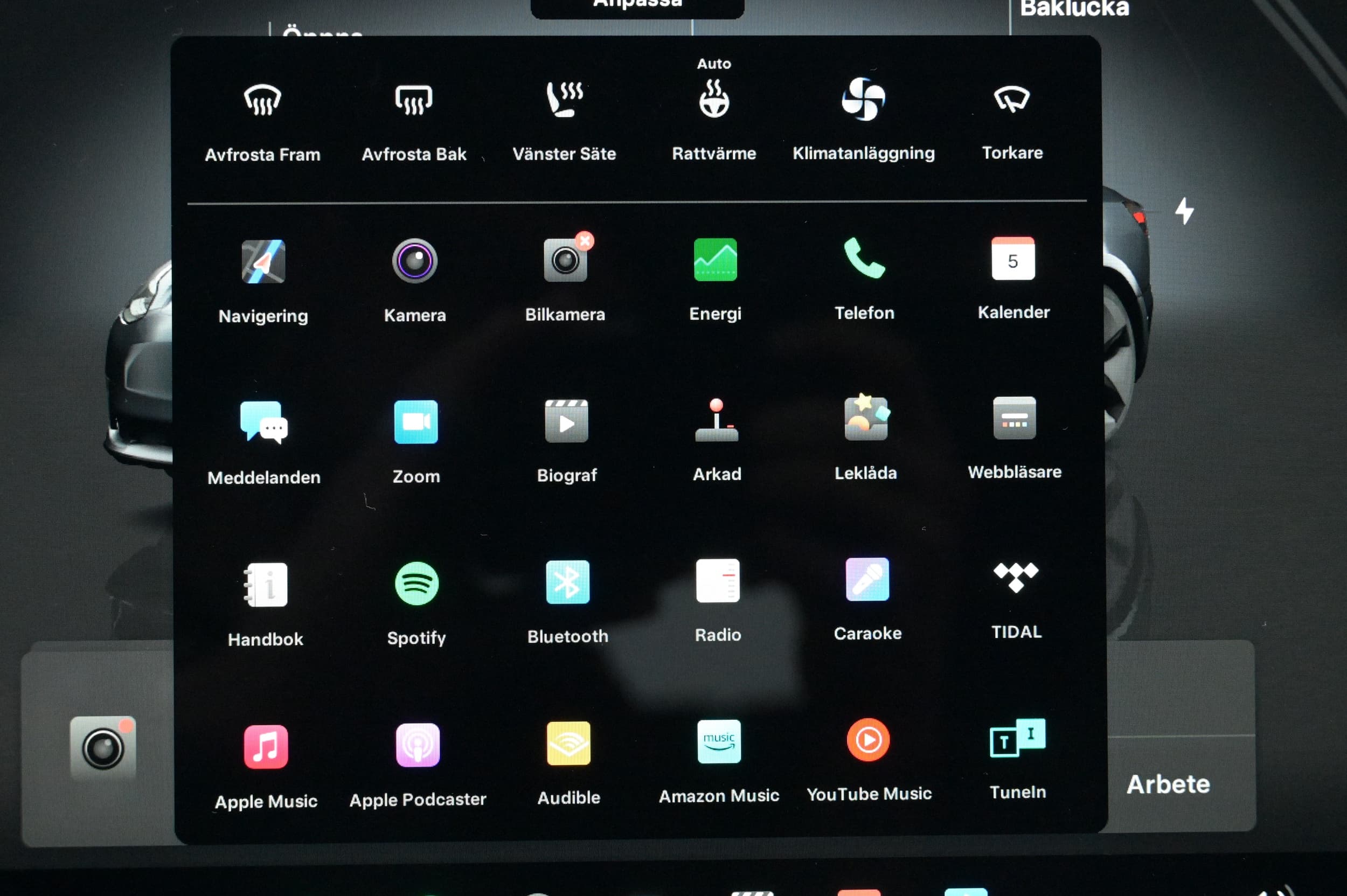Open the Bluetooth app
The image size is (1347, 896).
(x=567, y=582)
